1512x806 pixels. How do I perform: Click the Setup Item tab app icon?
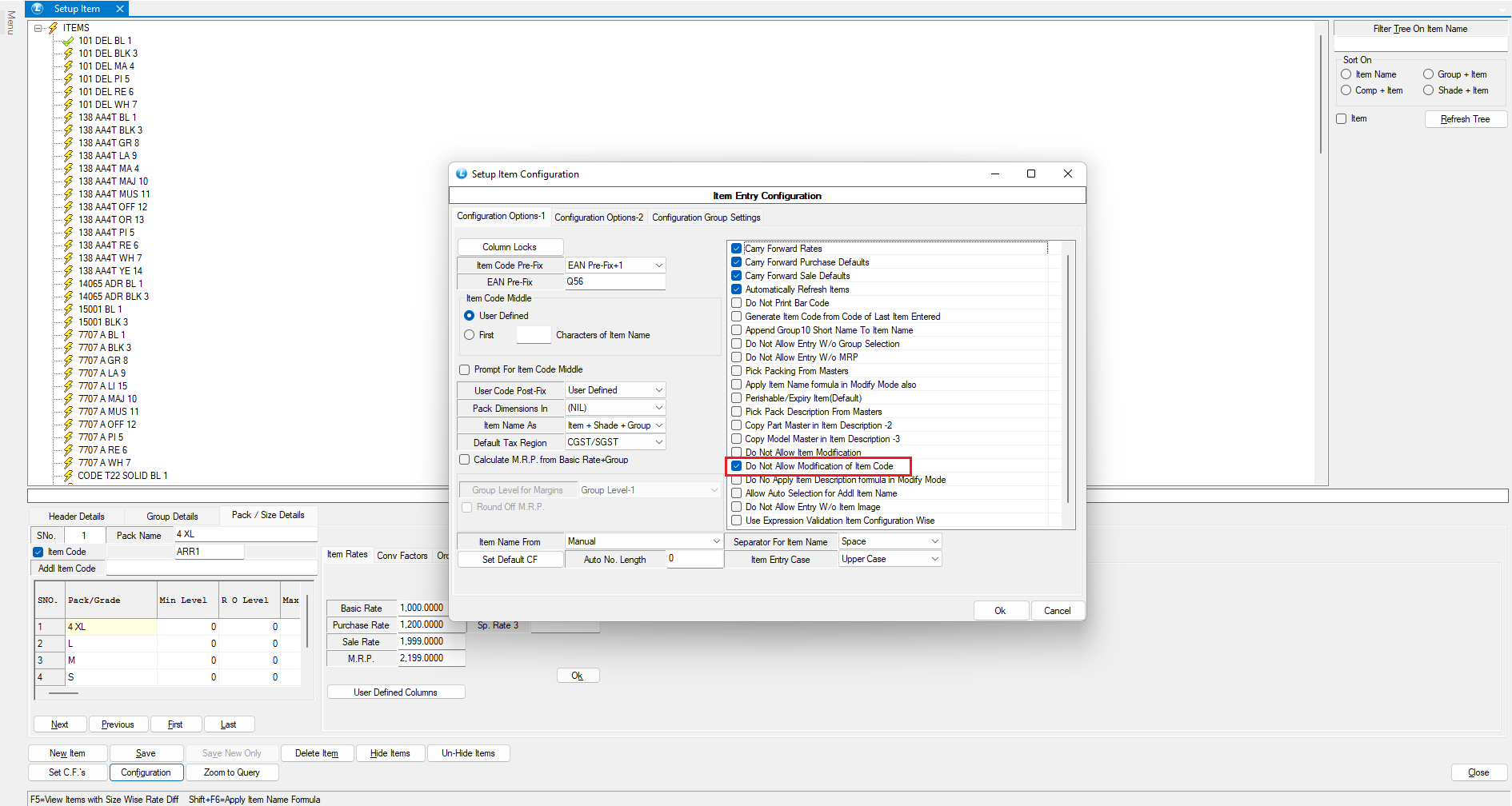[37, 9]
